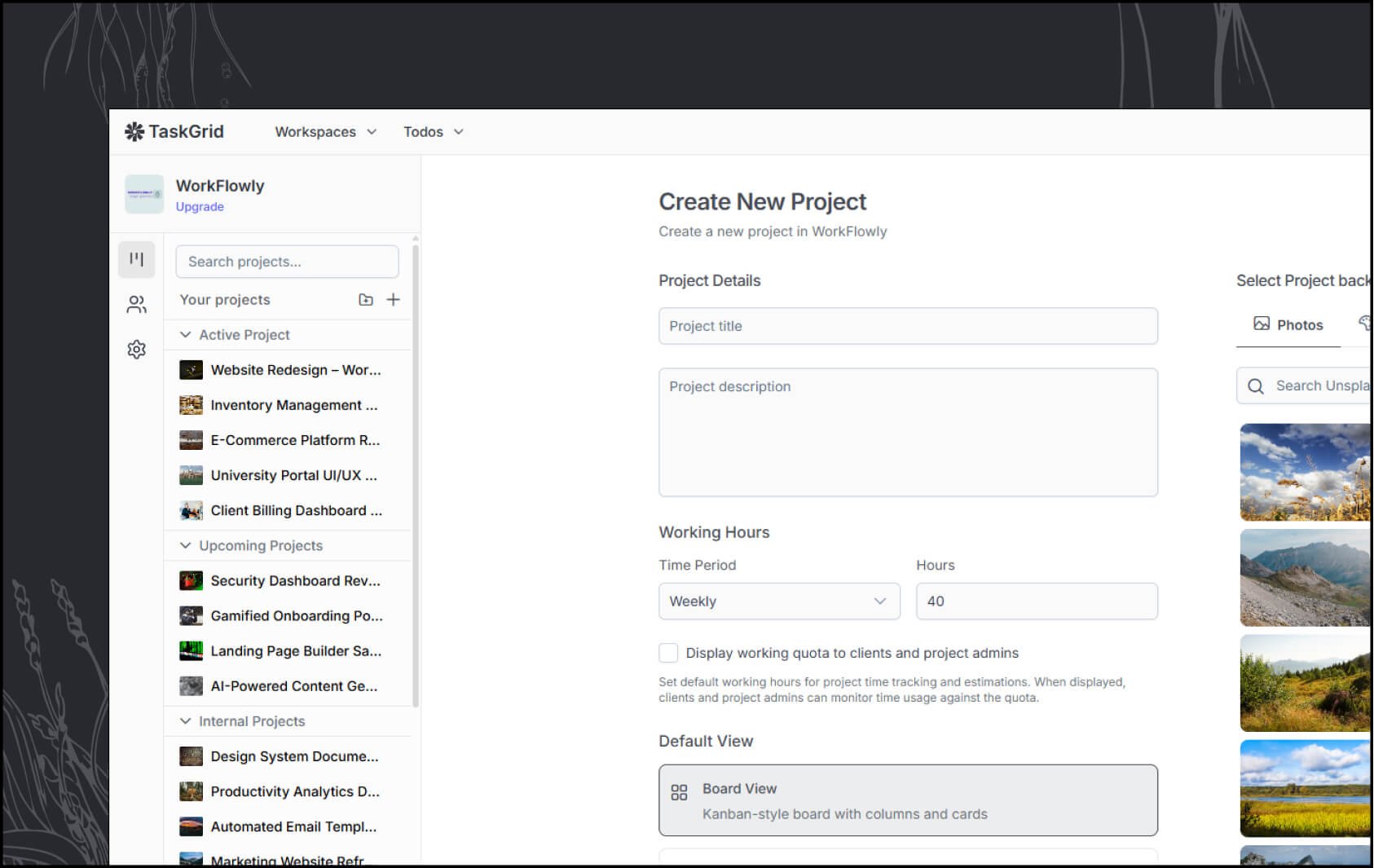Select Board View as the default view
The image size is (1374, 868).
[907, 800]
